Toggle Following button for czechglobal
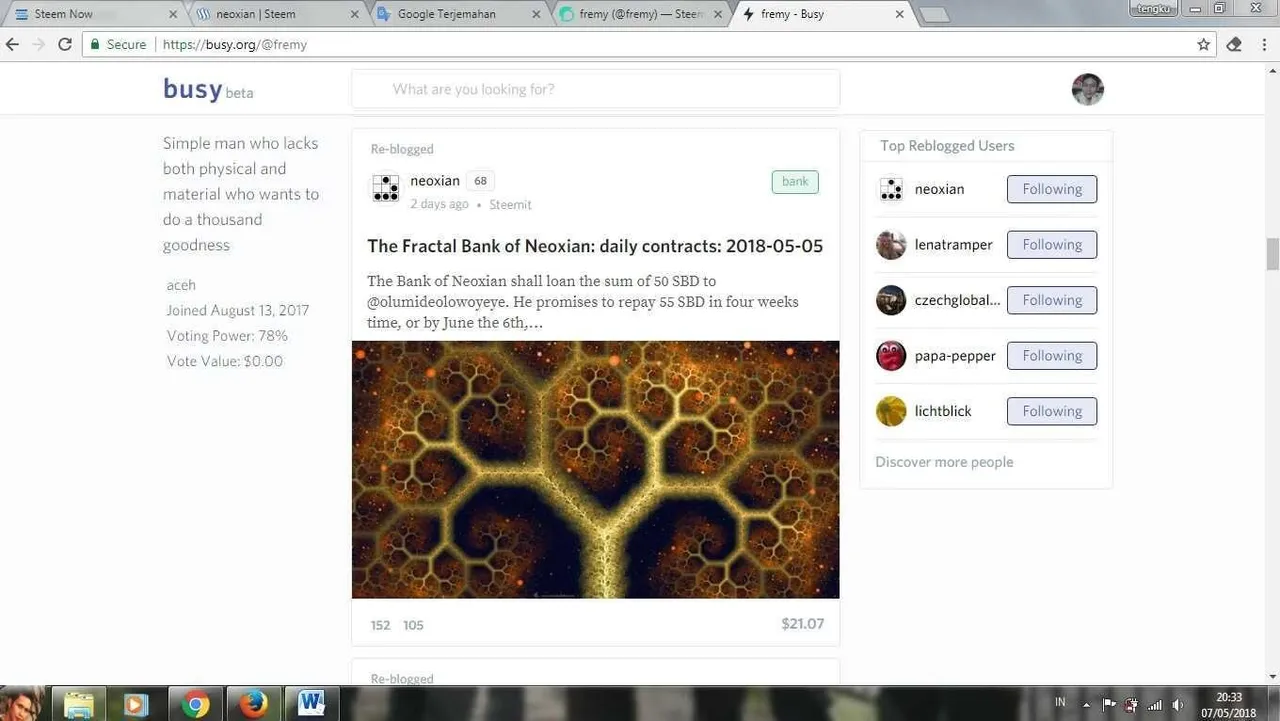The width and height of the screenshot is (1280, 721). click(1052, 300)
